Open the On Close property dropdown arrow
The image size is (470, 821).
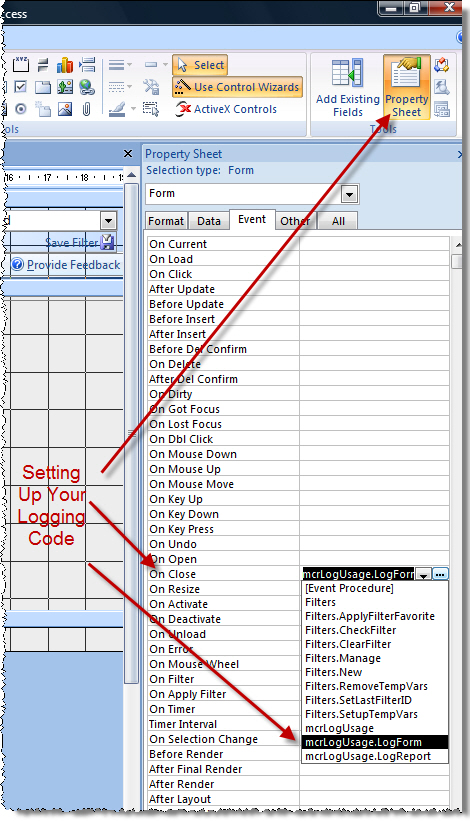(423, 574)
